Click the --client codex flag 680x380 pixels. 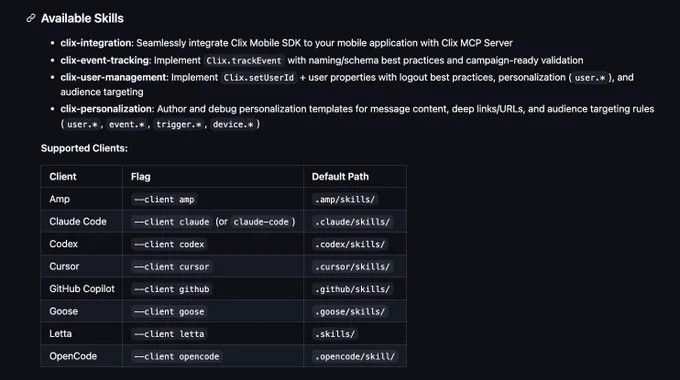coord(169,244)
